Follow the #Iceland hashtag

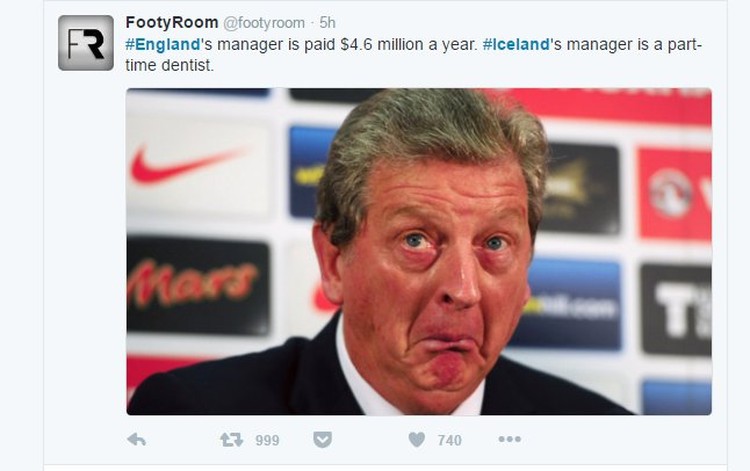[x=516, y=44]
